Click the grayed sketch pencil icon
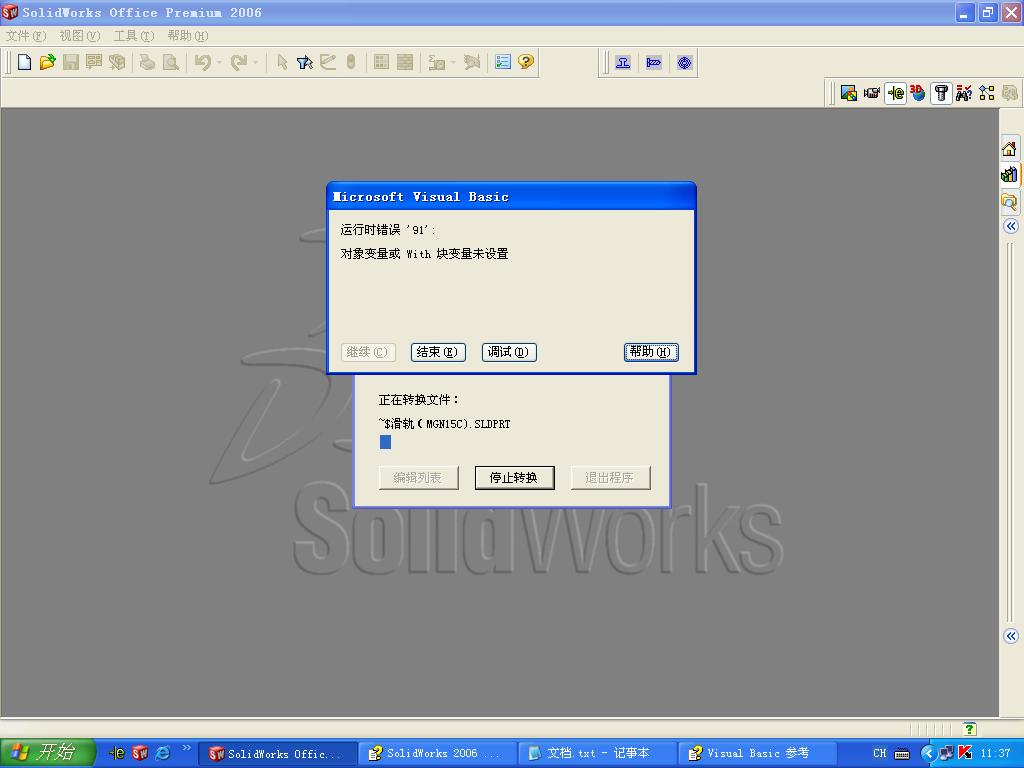This screenshot has width=1024, height=768. pos(328,63)
